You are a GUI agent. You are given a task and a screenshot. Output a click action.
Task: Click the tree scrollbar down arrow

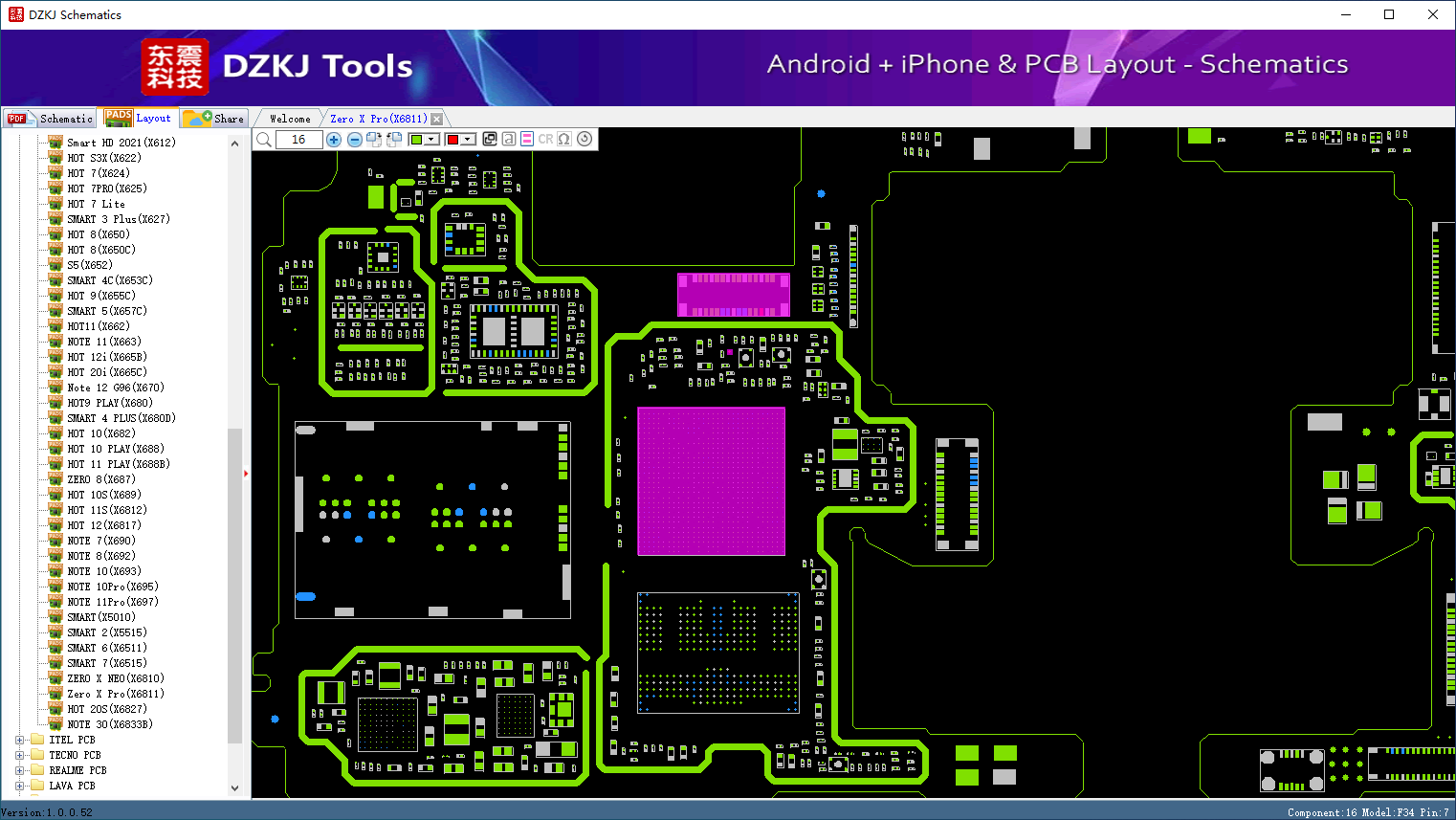(x=235, y=788)
